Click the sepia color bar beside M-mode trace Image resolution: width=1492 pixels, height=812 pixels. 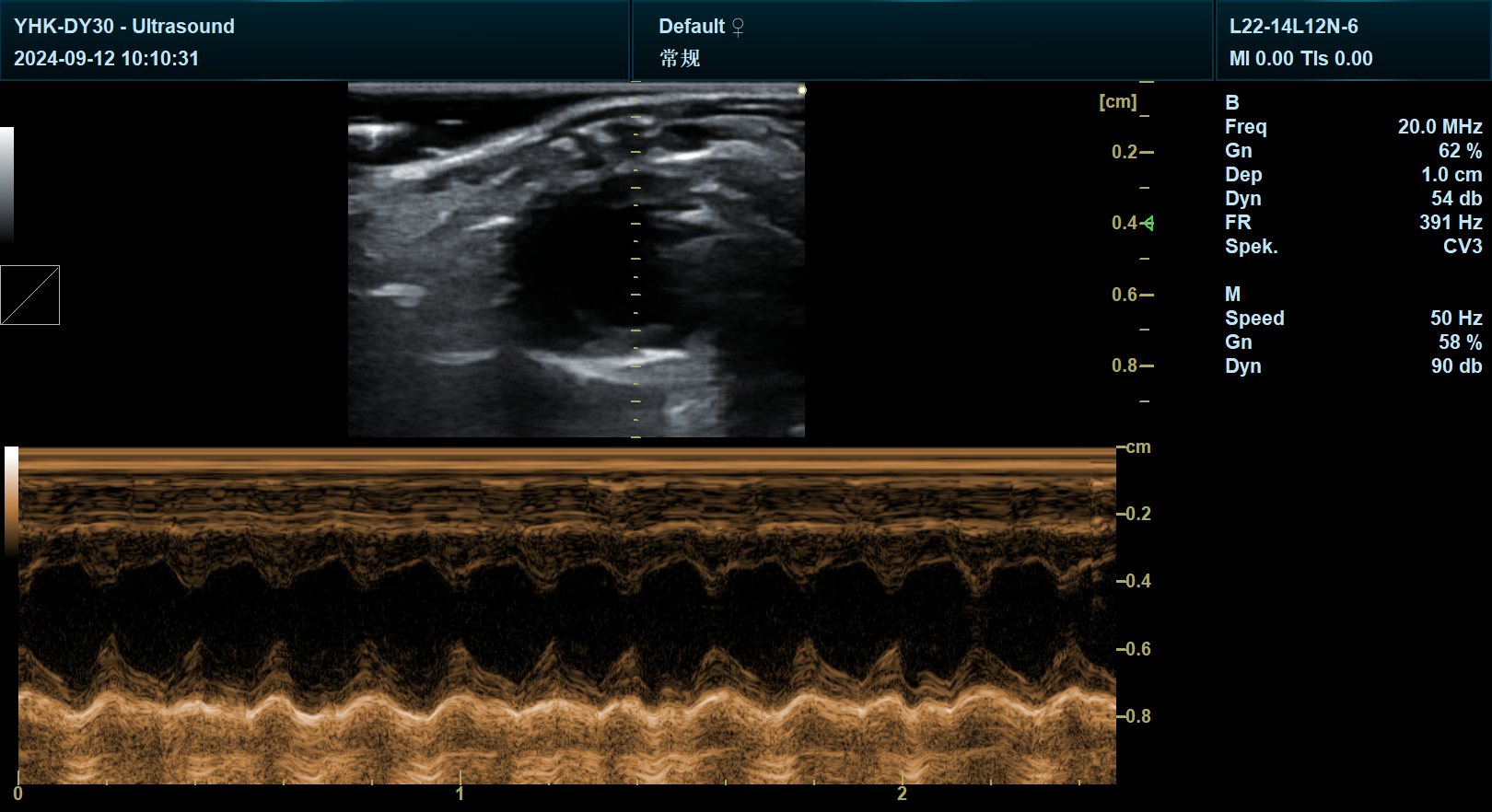point(11,502)
